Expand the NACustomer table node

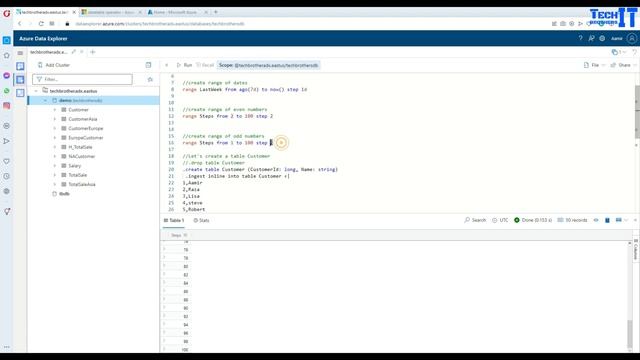(x=55, y=156)
